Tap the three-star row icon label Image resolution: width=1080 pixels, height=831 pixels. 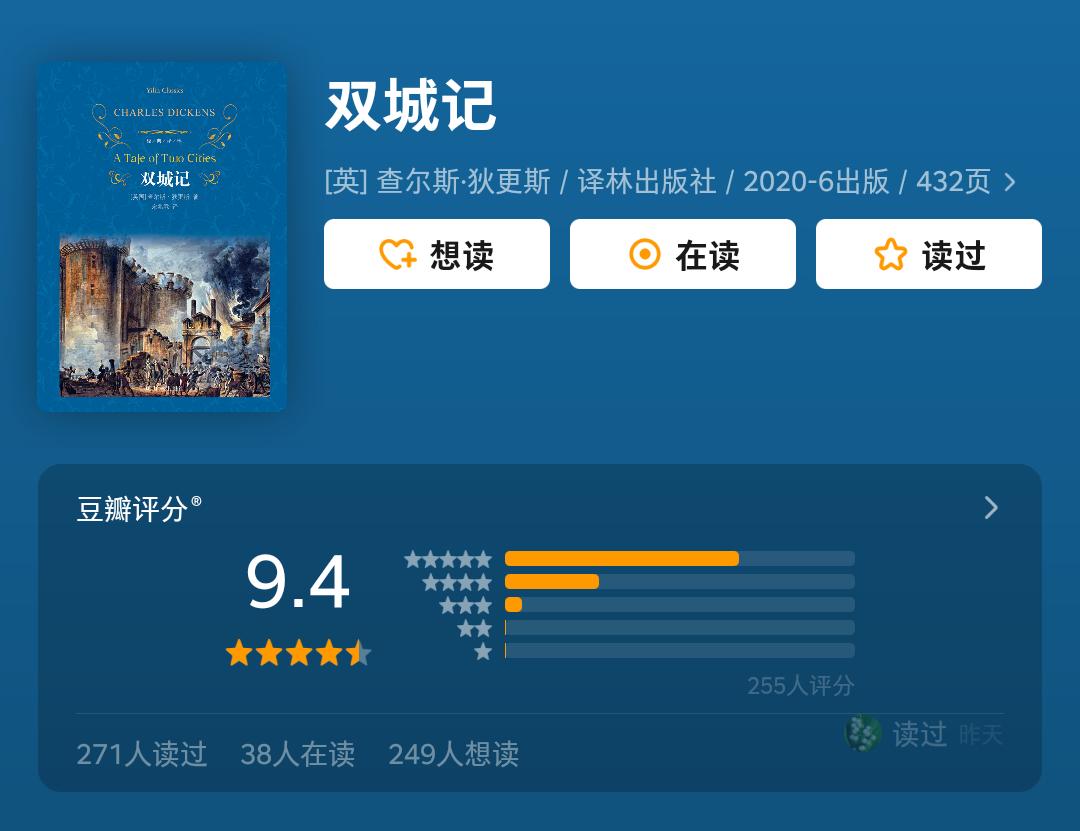click(x=466, y=605)
